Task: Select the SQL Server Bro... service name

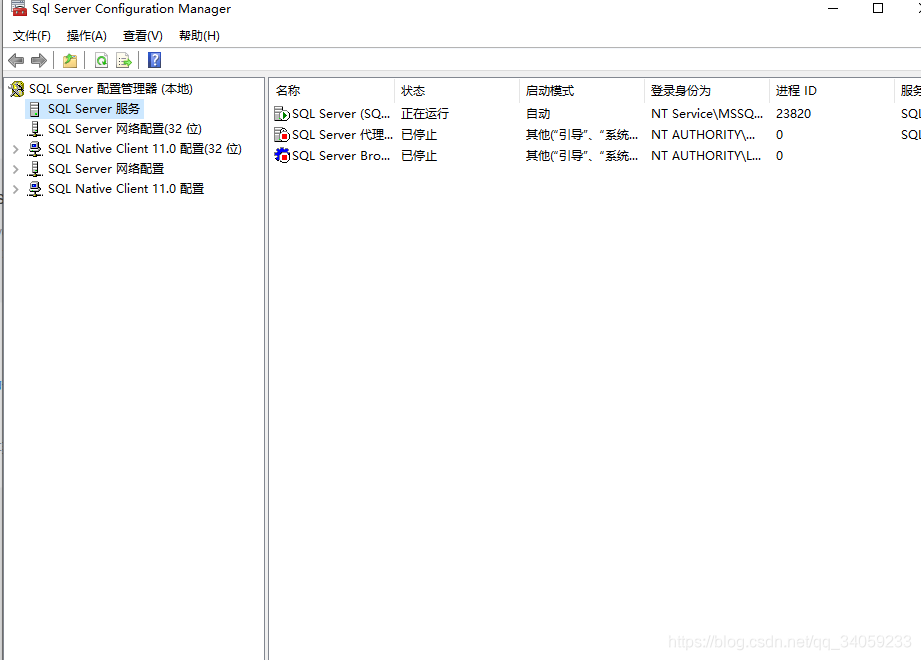Action: [341, 156]
